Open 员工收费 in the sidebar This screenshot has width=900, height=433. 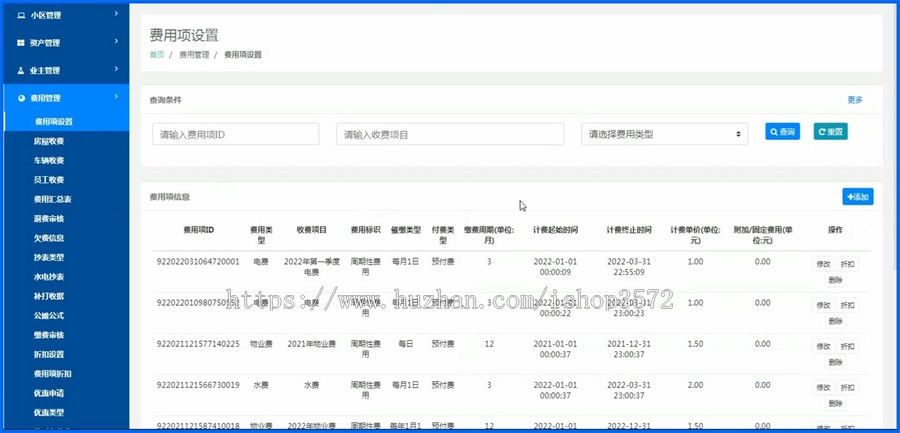click(x=49, y=180)
